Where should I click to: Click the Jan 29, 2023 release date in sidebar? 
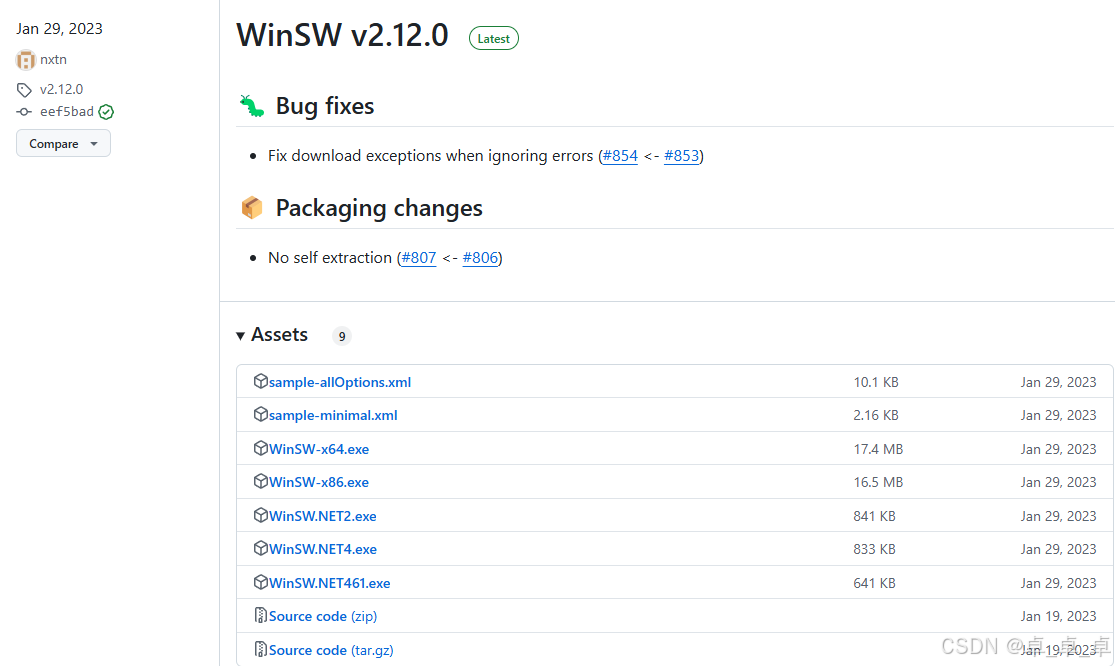coord(60,29)
